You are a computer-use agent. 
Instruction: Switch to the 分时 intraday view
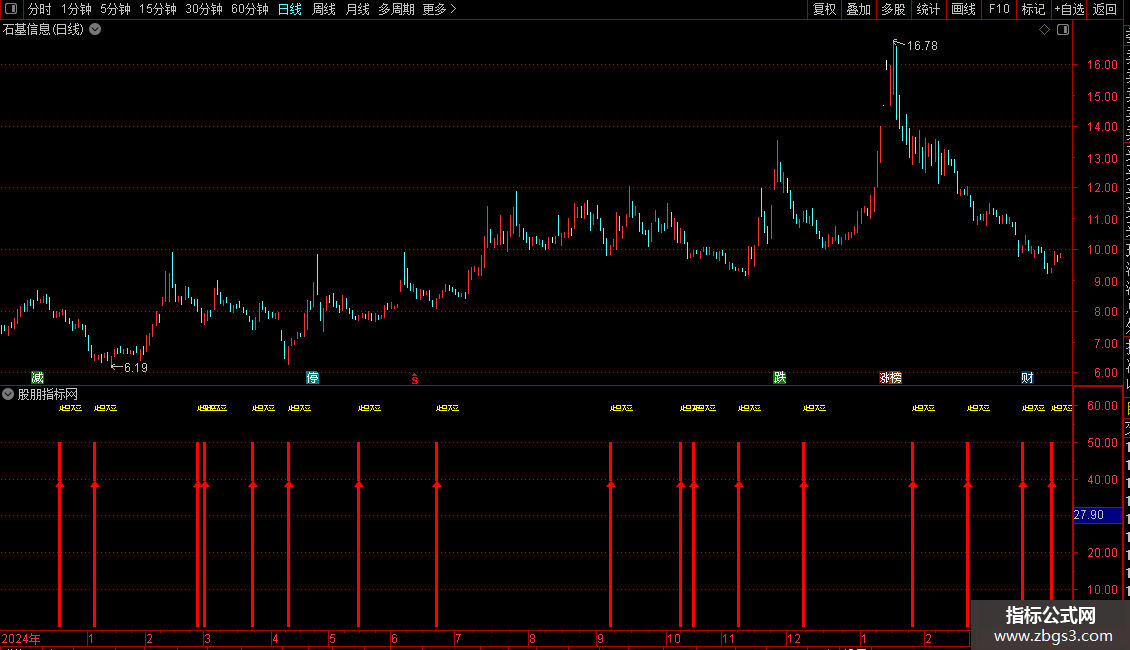[x=40, y=9]
